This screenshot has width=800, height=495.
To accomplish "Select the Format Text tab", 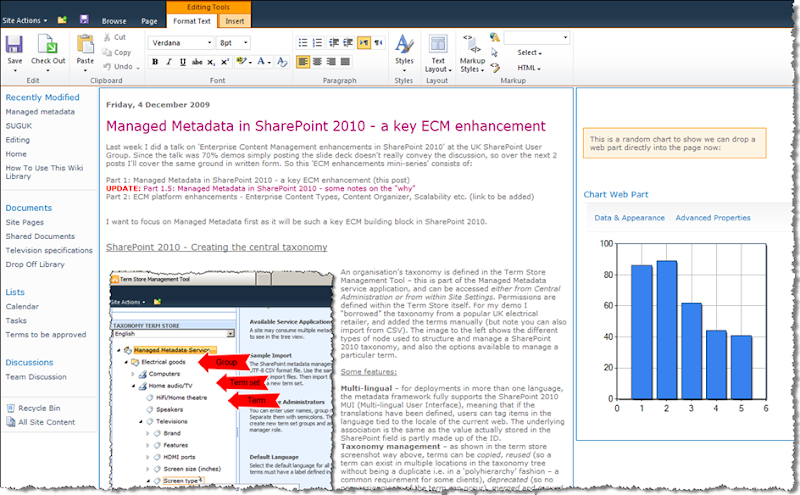I will [x=192, y=21].
